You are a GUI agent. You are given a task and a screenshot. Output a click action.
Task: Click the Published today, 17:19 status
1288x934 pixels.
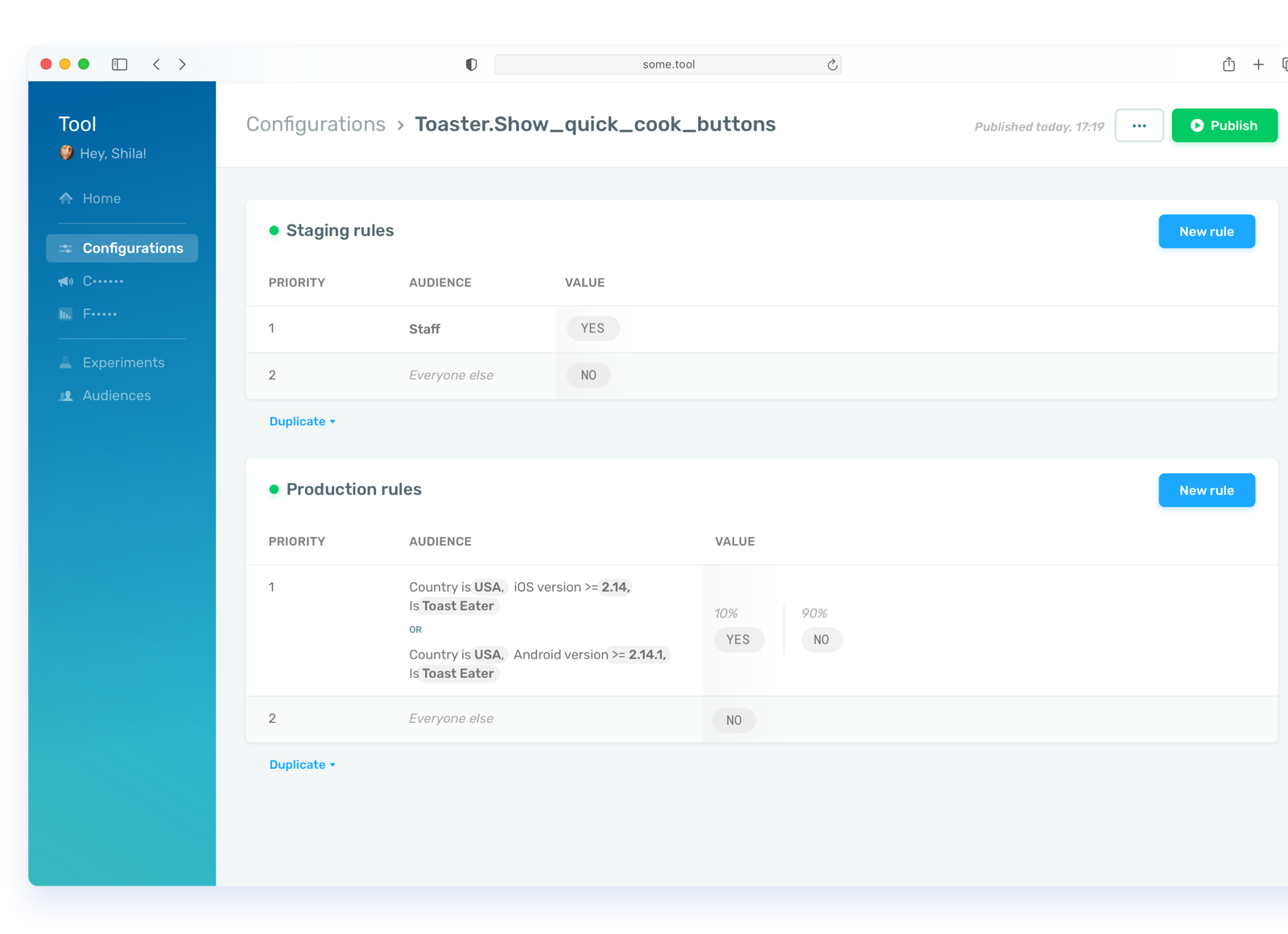(x=1038, y=126)
